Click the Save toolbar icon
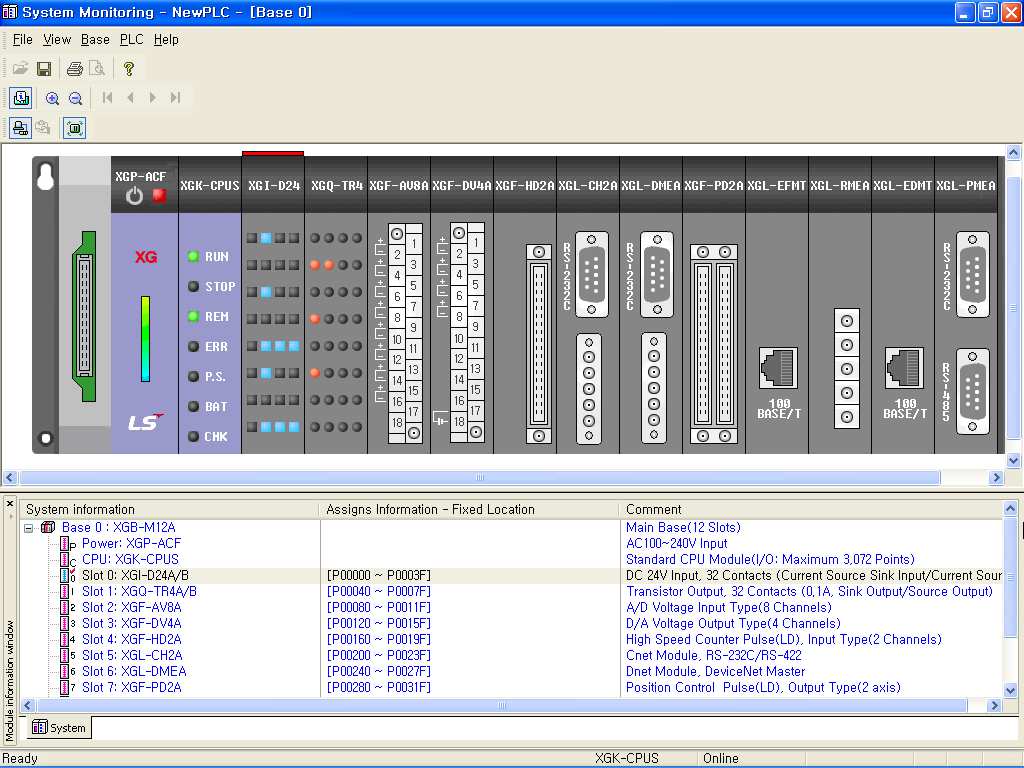This screenshot has height=768, width=1024. [44, 69]
